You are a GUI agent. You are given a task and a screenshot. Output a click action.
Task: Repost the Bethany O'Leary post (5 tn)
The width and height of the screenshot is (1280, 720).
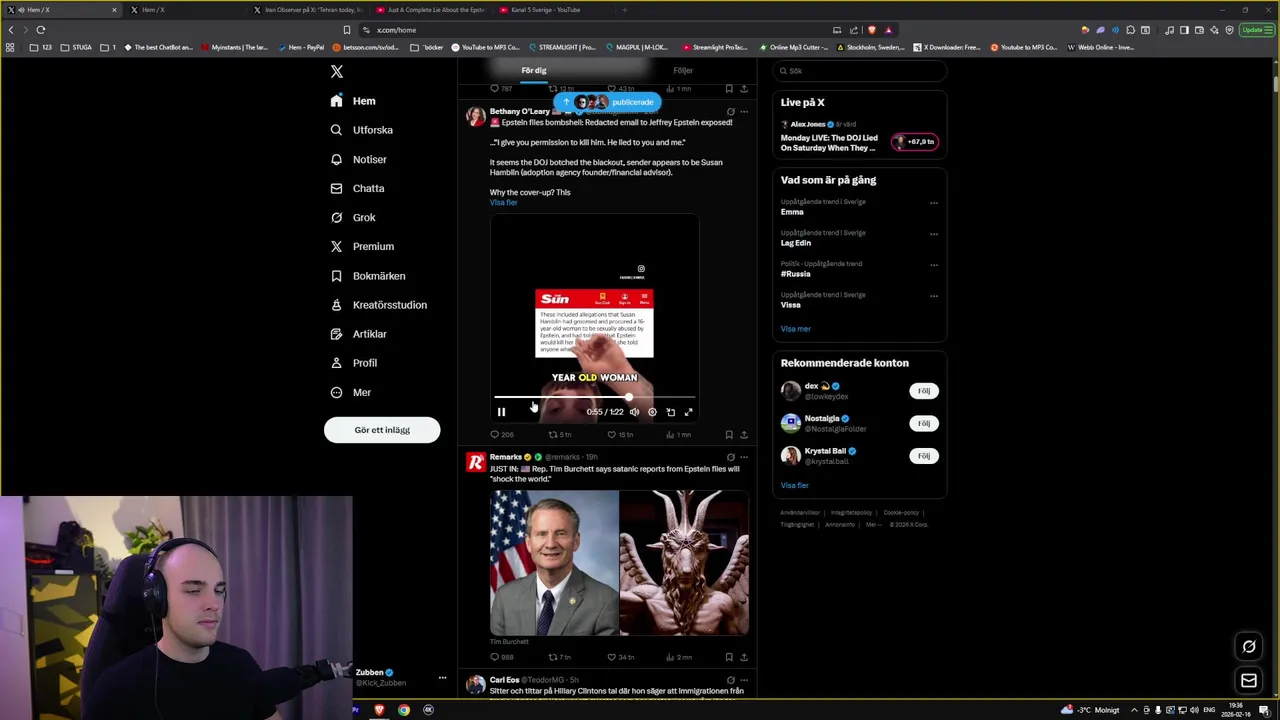click(x=560, y=435)
